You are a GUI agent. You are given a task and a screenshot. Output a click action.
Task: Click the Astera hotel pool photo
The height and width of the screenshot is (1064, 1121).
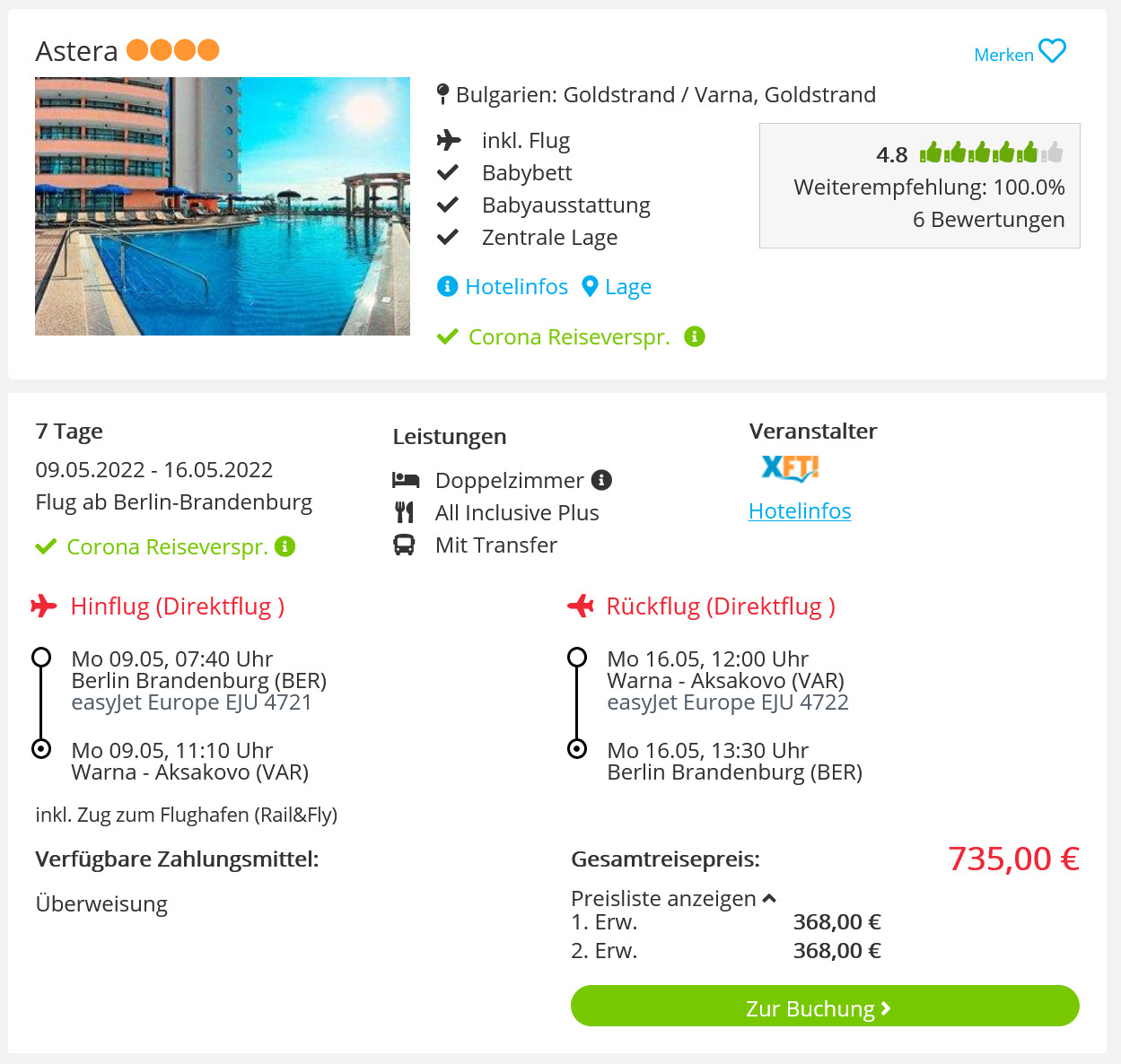coord(223,206)
